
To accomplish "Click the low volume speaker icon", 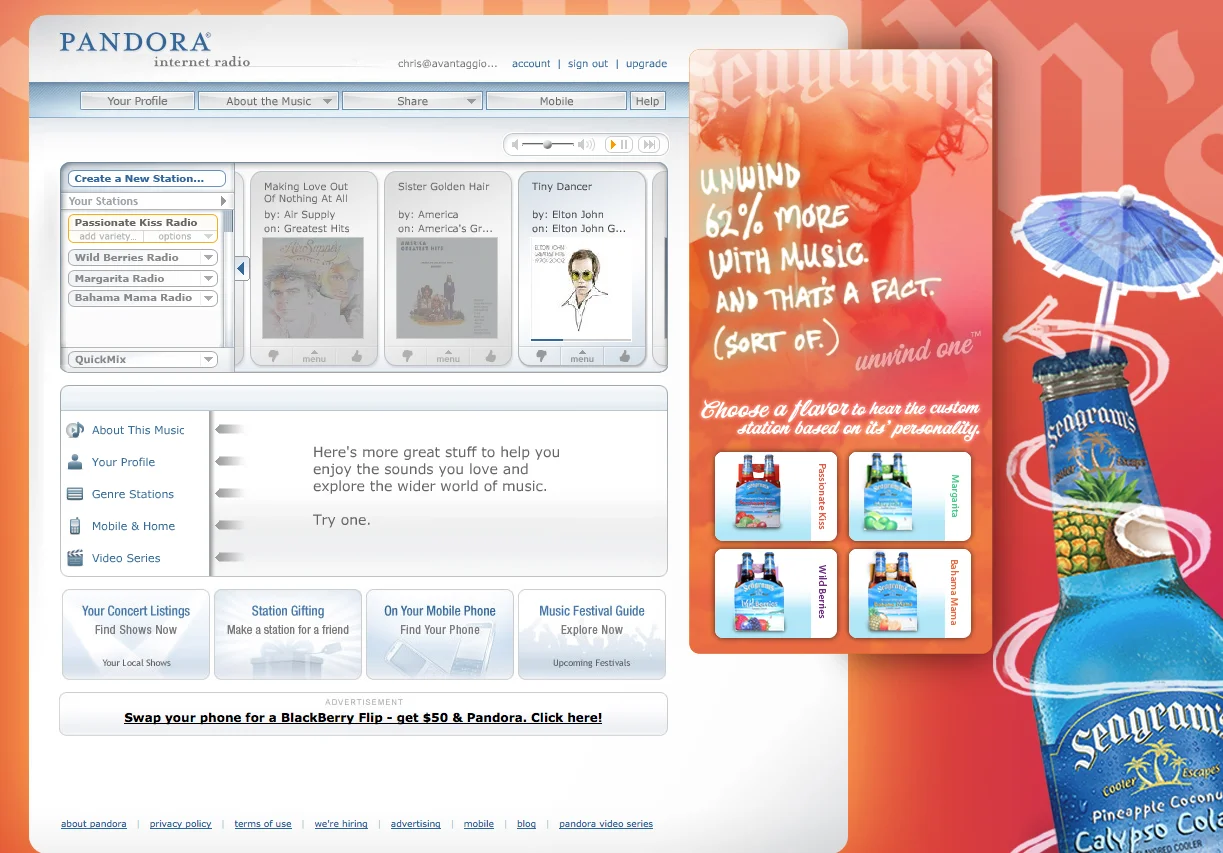I will pyautogui.click(x=516, y=145).
